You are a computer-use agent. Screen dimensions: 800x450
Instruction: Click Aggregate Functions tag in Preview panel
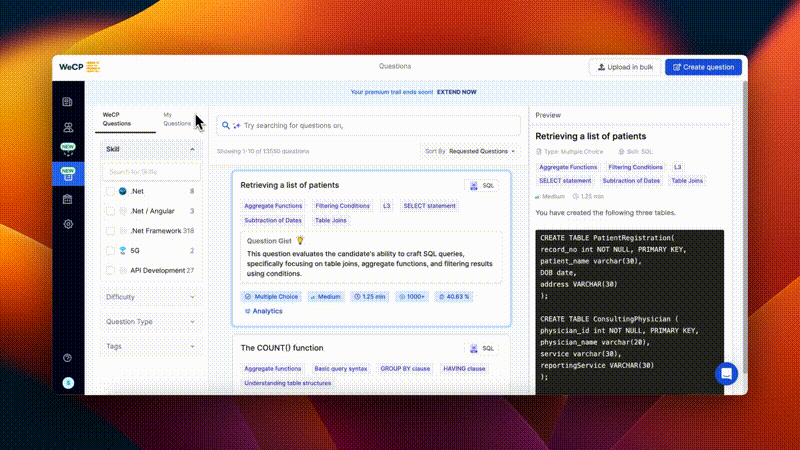point(568,167)
